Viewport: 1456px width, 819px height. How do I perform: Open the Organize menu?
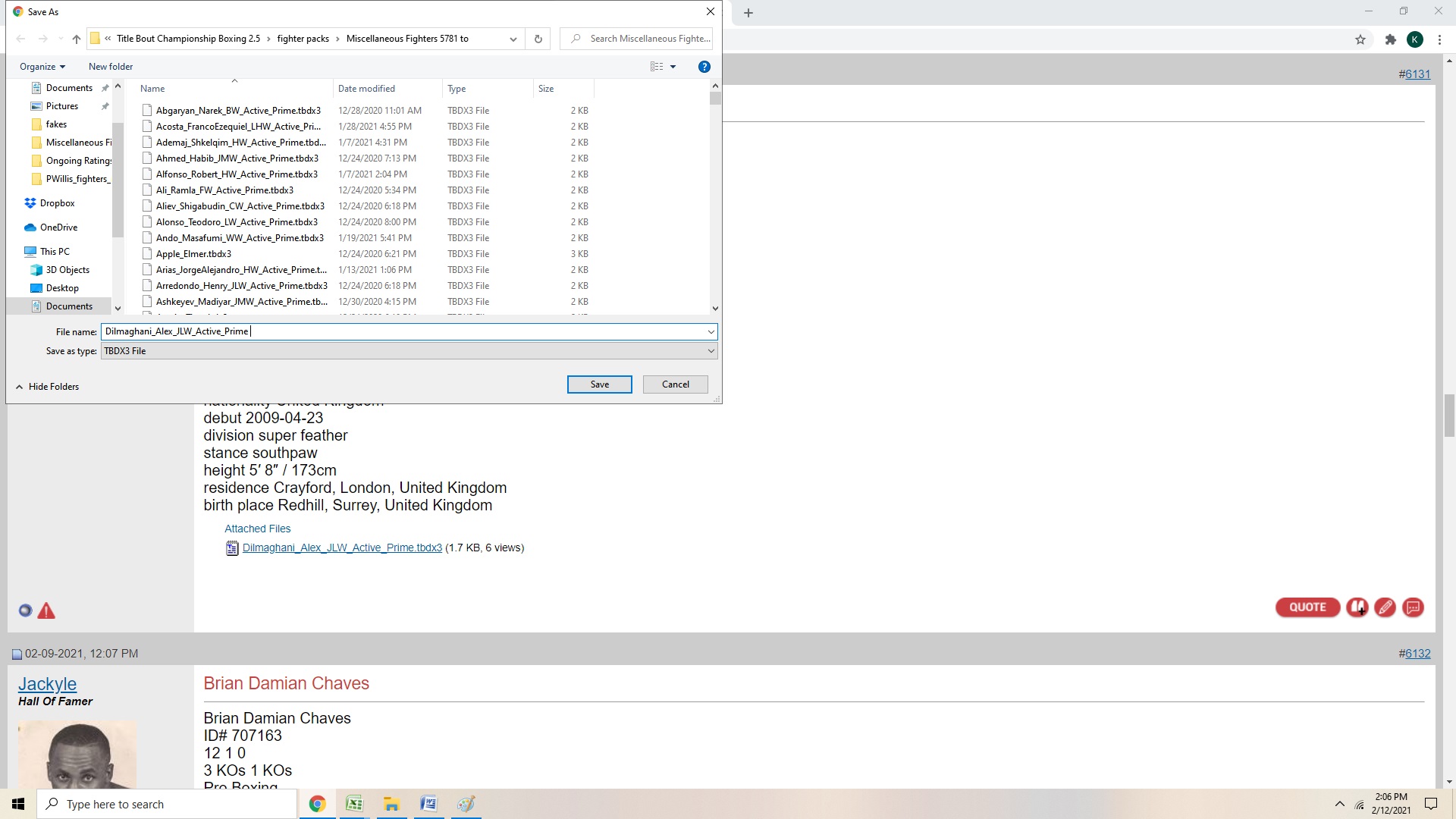coord(42,67)
